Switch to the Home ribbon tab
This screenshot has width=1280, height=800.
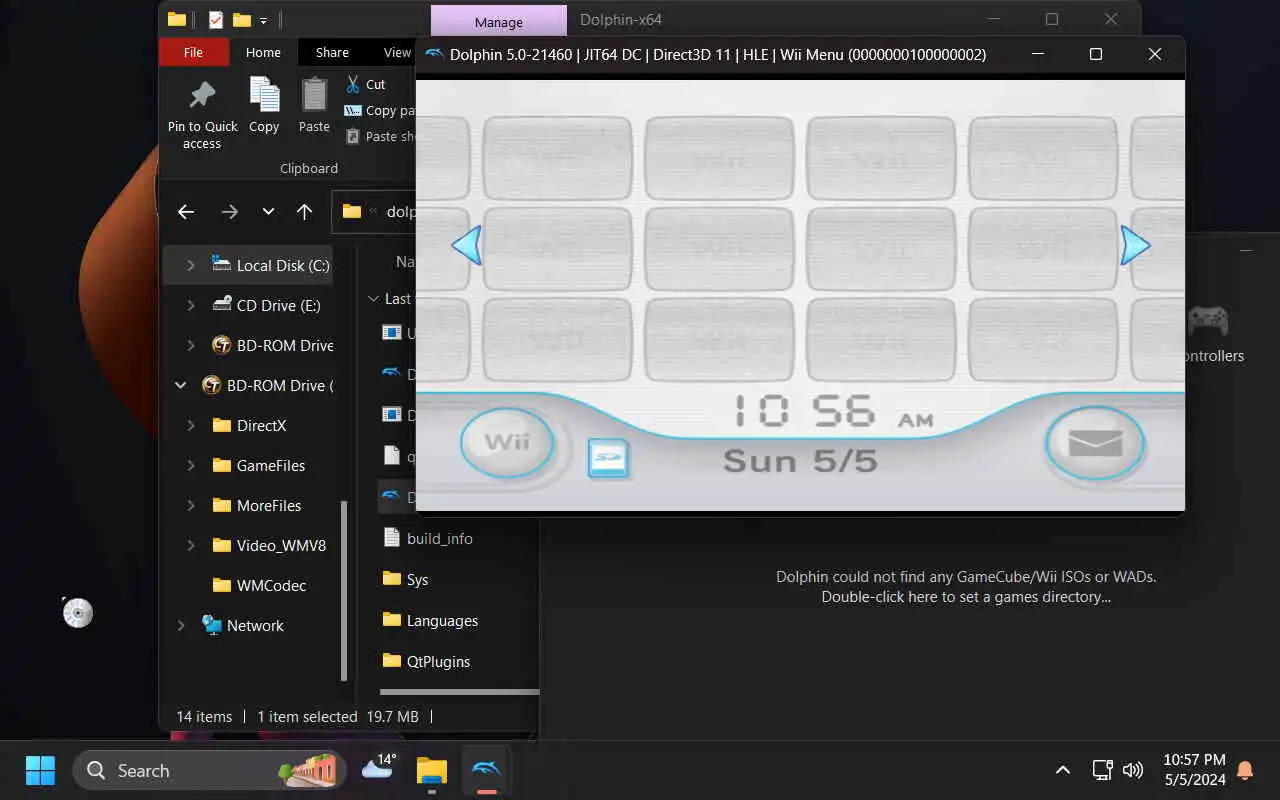(x=263, y=52)
